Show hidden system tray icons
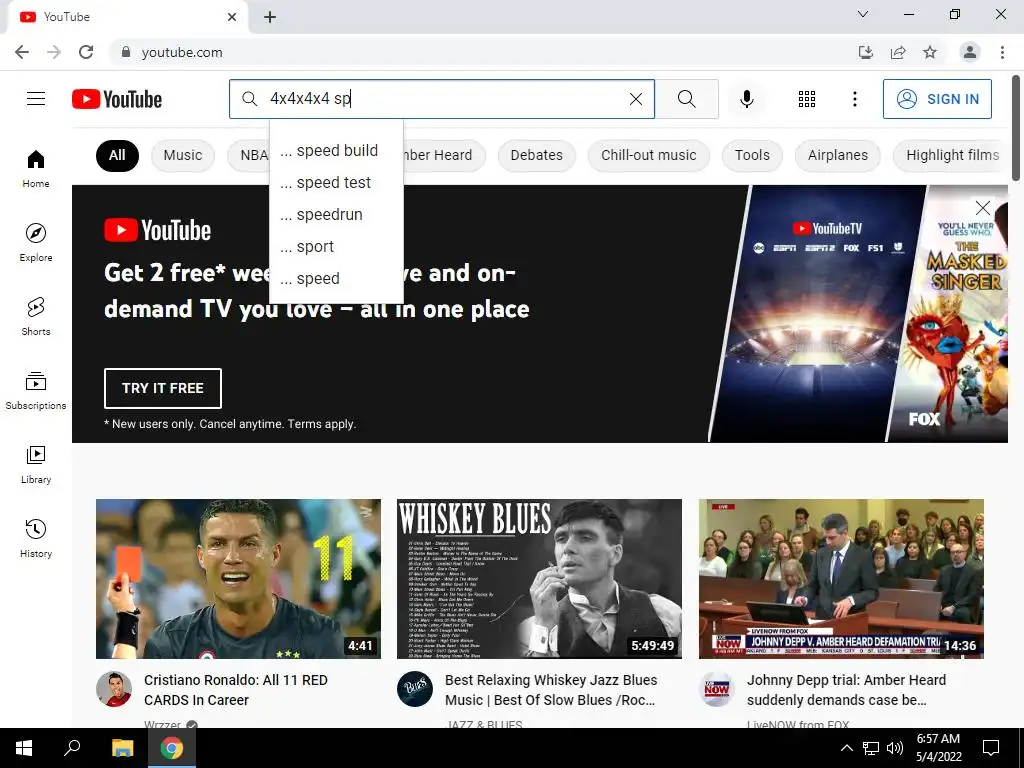 846,748
